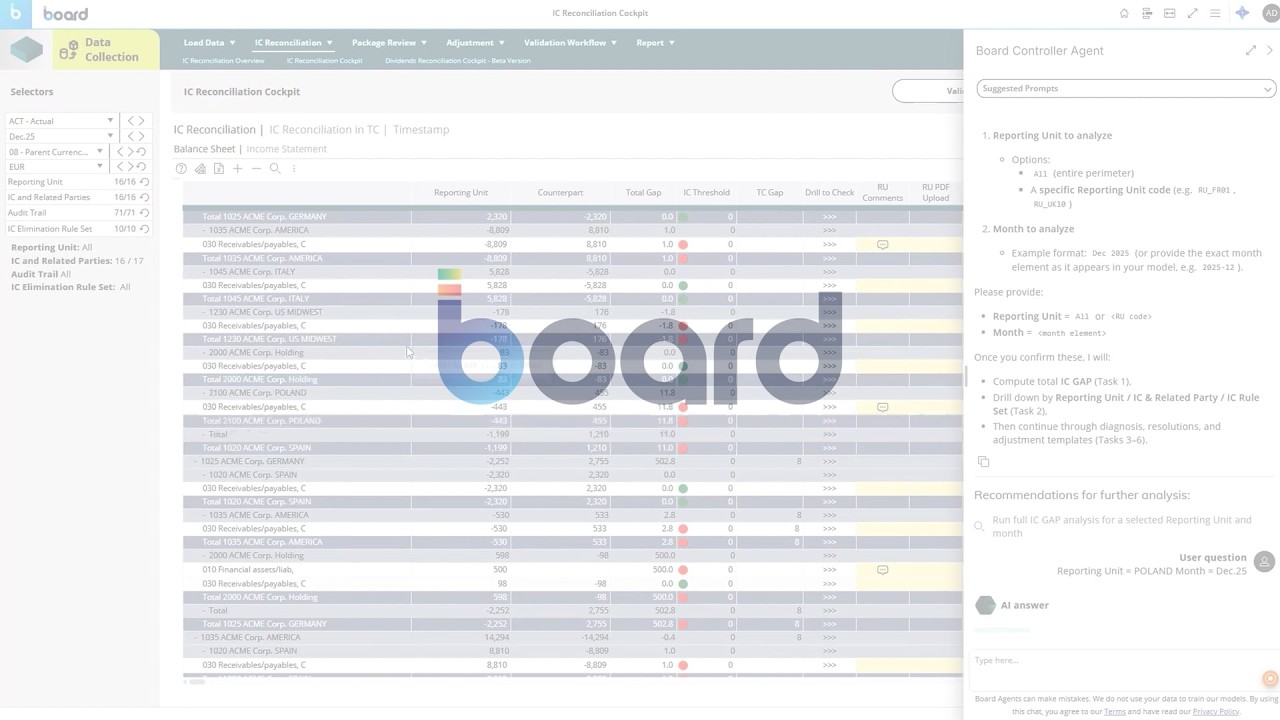Reset the Audit Trail selector
Viewport: 1280px width, 720px height.
[144, 213]
